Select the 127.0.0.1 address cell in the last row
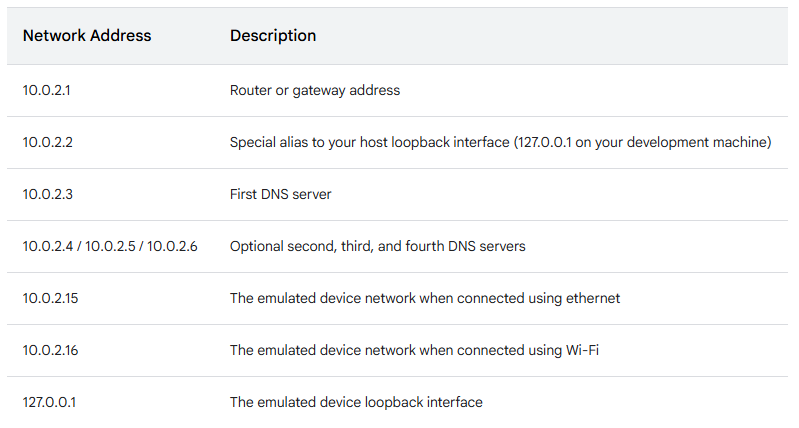 click(x=49, y=403)
